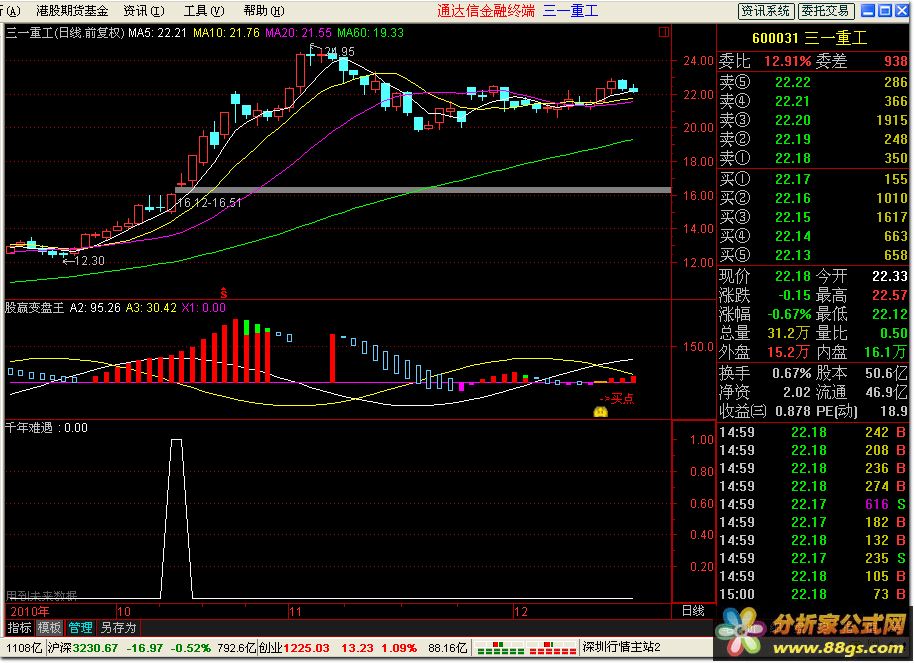This screenshot has width=915, height=663.
Task: Click the red-green market breadth bars in status bar
Action: click(526, 648)
